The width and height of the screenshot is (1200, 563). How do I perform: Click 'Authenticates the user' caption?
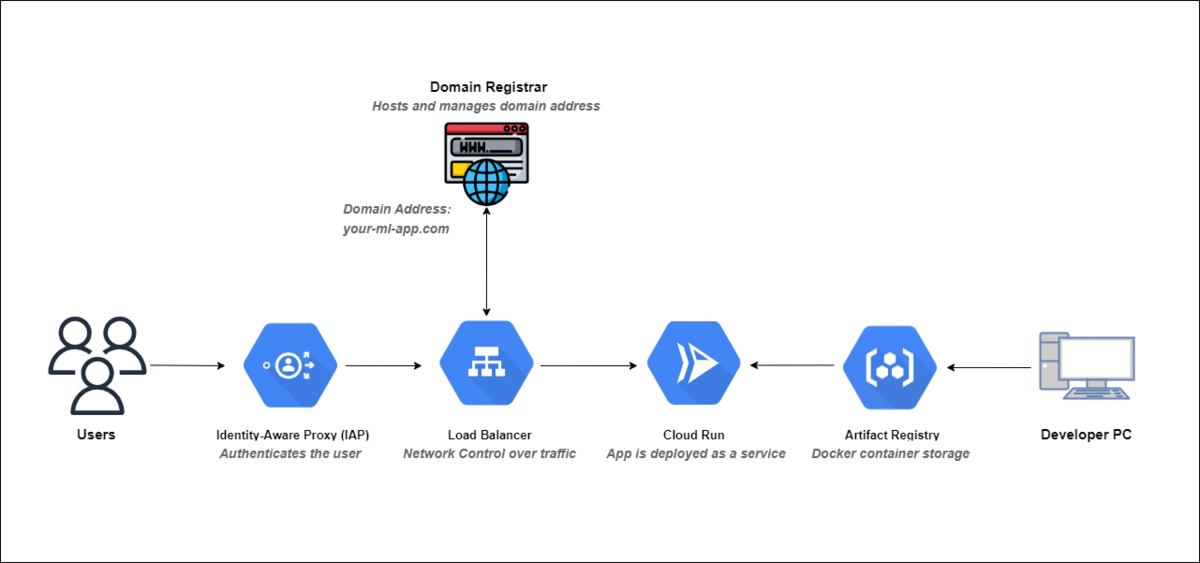[290, 454]
